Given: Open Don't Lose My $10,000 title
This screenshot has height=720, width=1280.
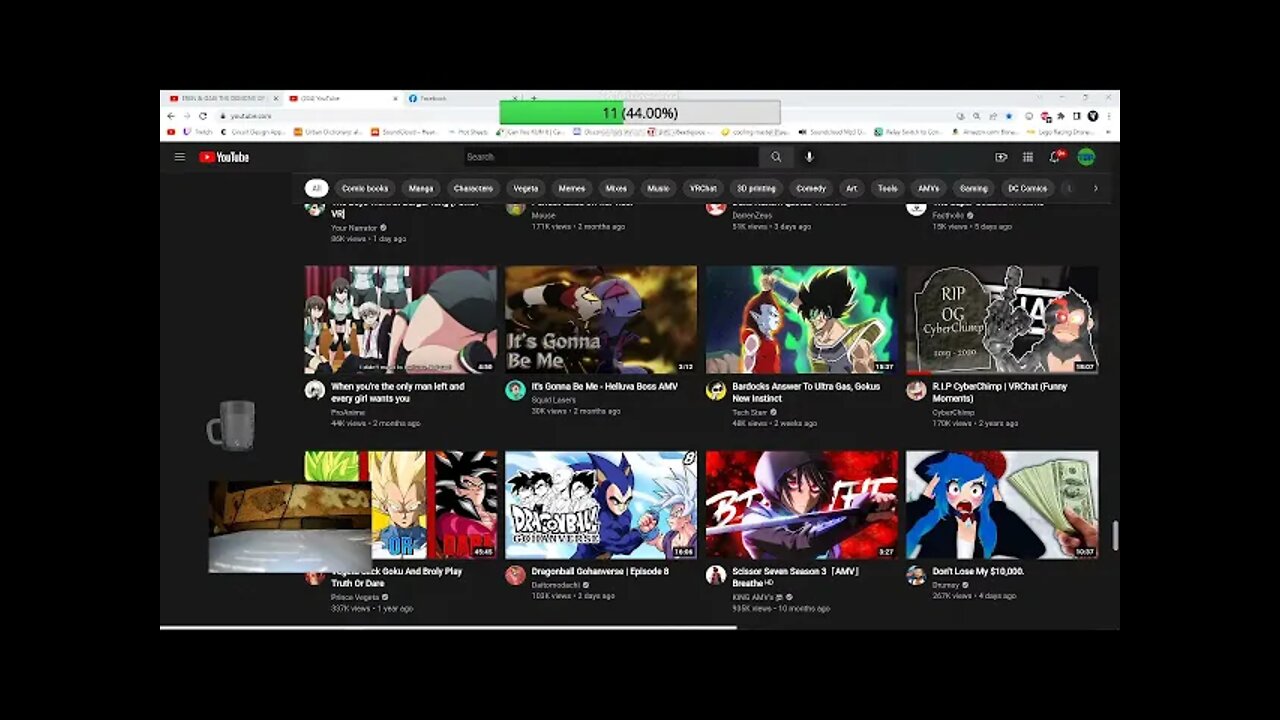Looking at the screenshot, I should point(978,571).
